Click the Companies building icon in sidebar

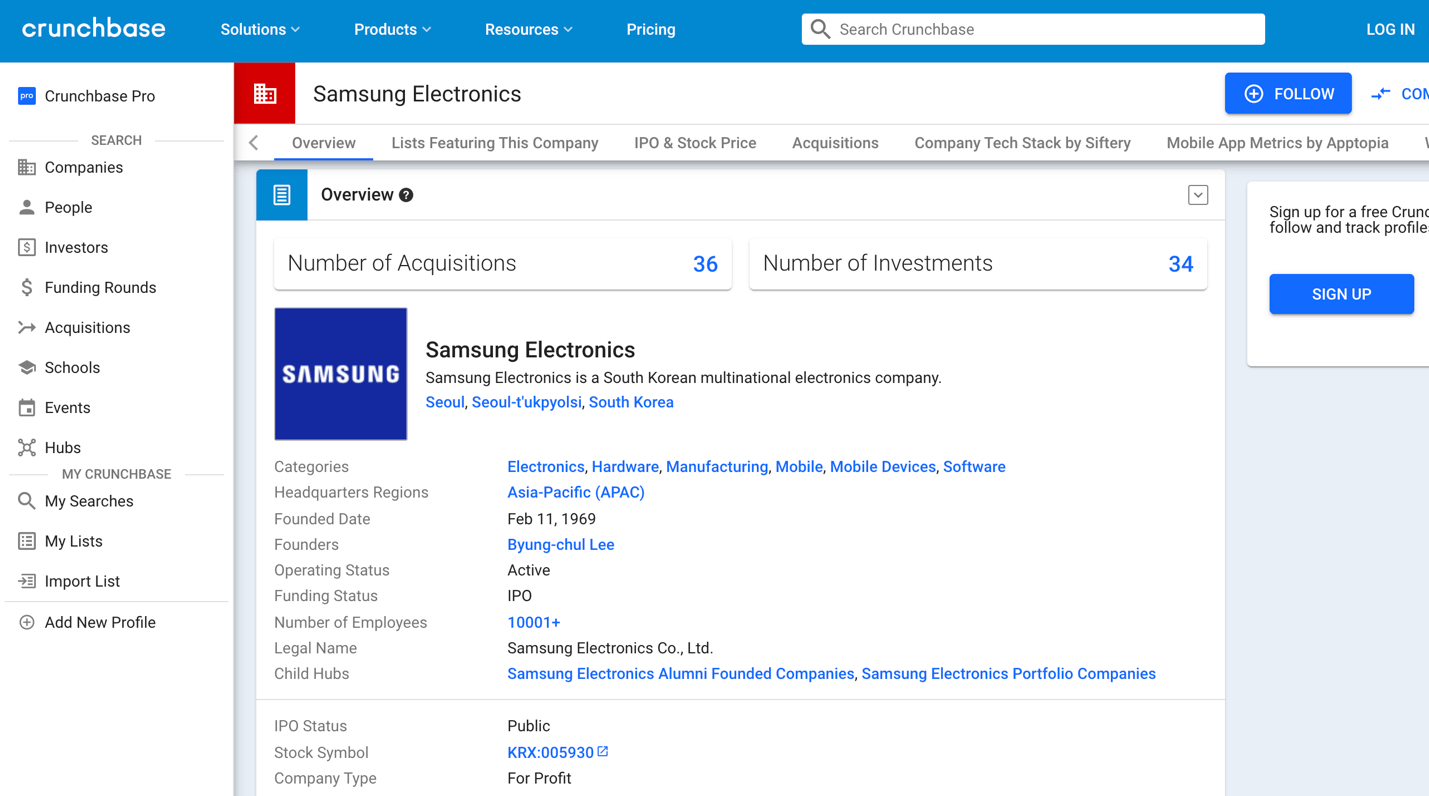[27, 168]
